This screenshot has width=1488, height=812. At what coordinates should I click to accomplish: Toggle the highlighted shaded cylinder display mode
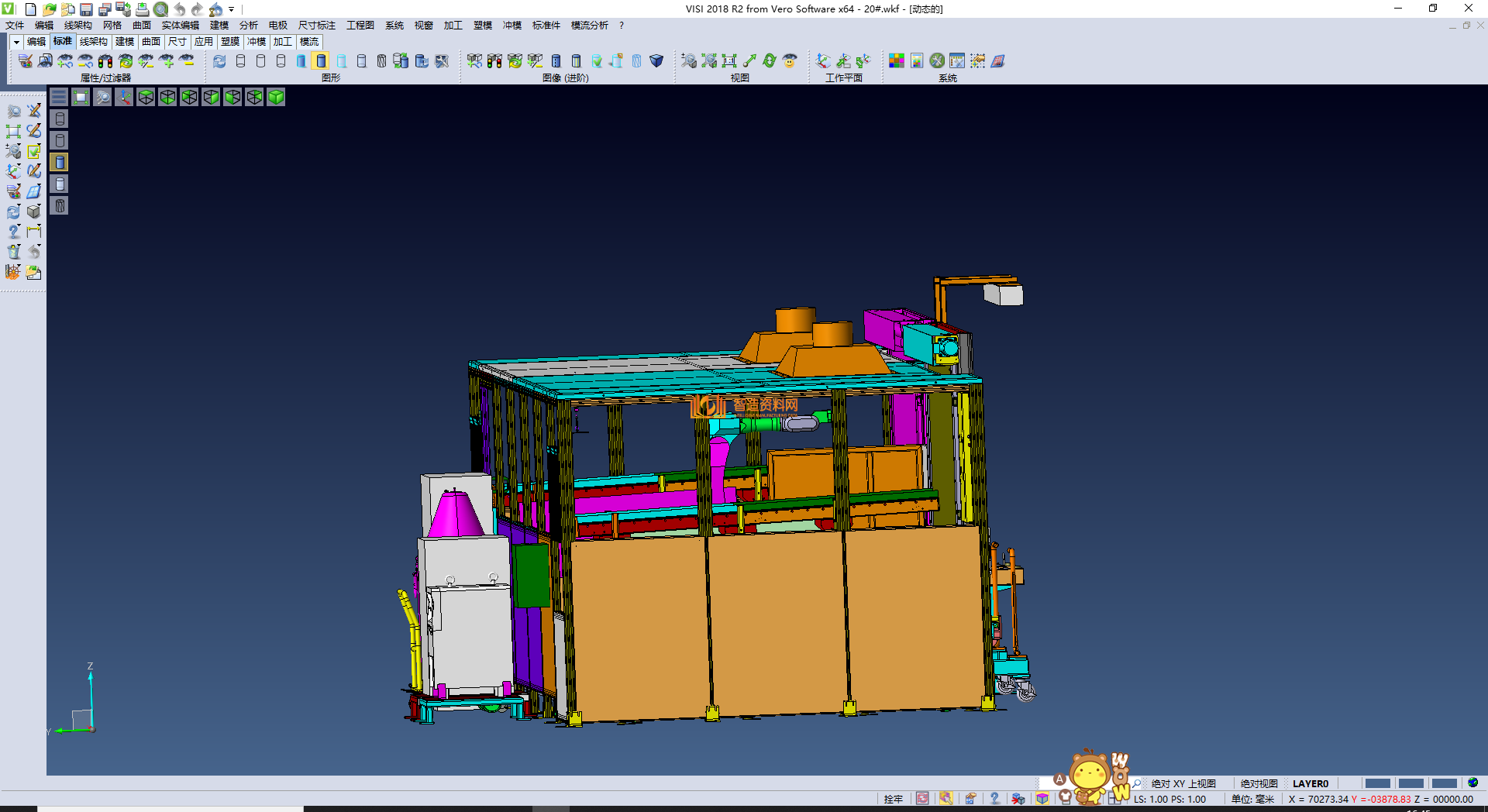tap(321, 60)
